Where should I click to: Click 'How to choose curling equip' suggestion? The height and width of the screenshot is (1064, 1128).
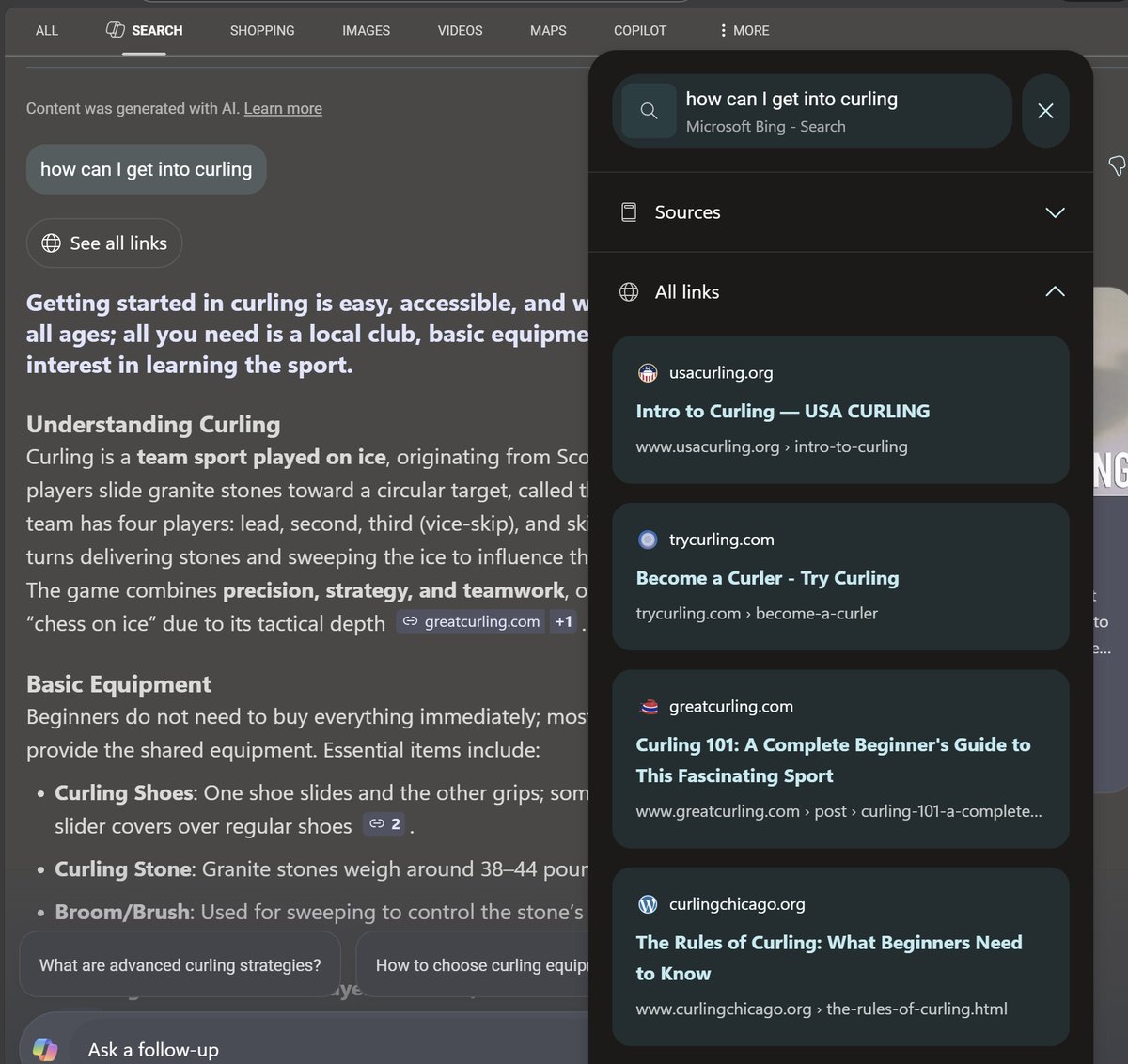click(473, 965)
